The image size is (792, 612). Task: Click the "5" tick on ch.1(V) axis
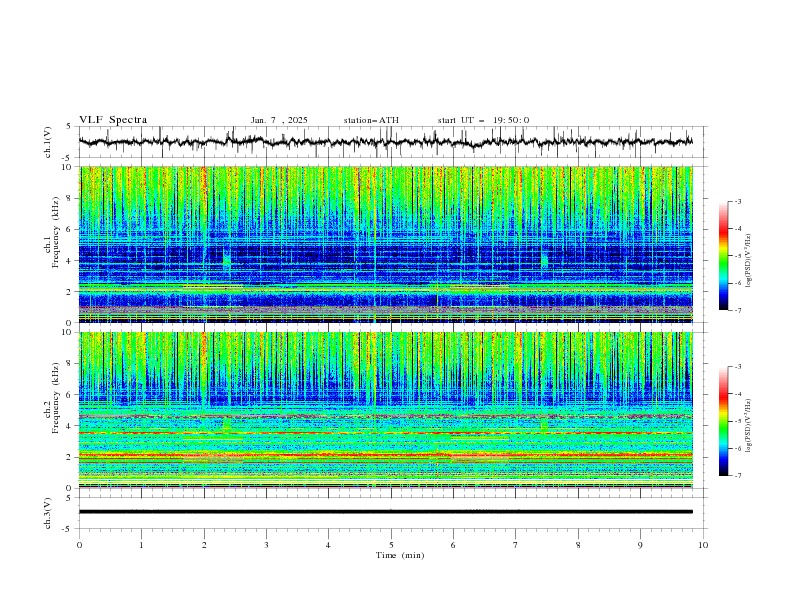pyautogui.click(x=71, y=127)
